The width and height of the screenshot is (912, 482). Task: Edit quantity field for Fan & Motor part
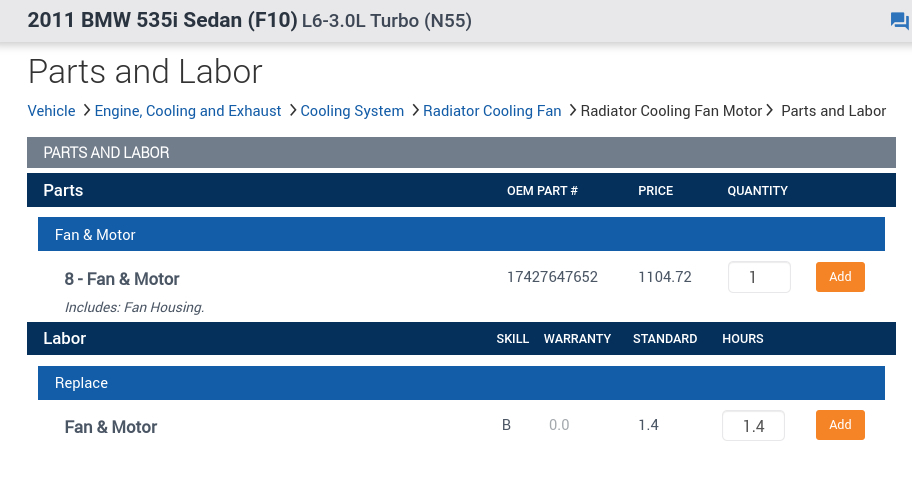click(759, 277)
